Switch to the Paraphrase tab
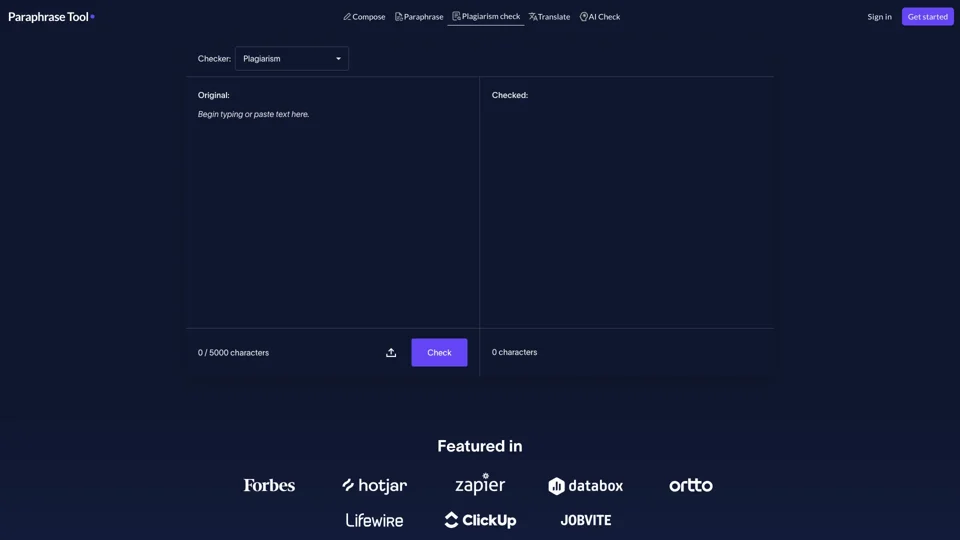Screen dimensions: 960x540 (x=419, y=17)
